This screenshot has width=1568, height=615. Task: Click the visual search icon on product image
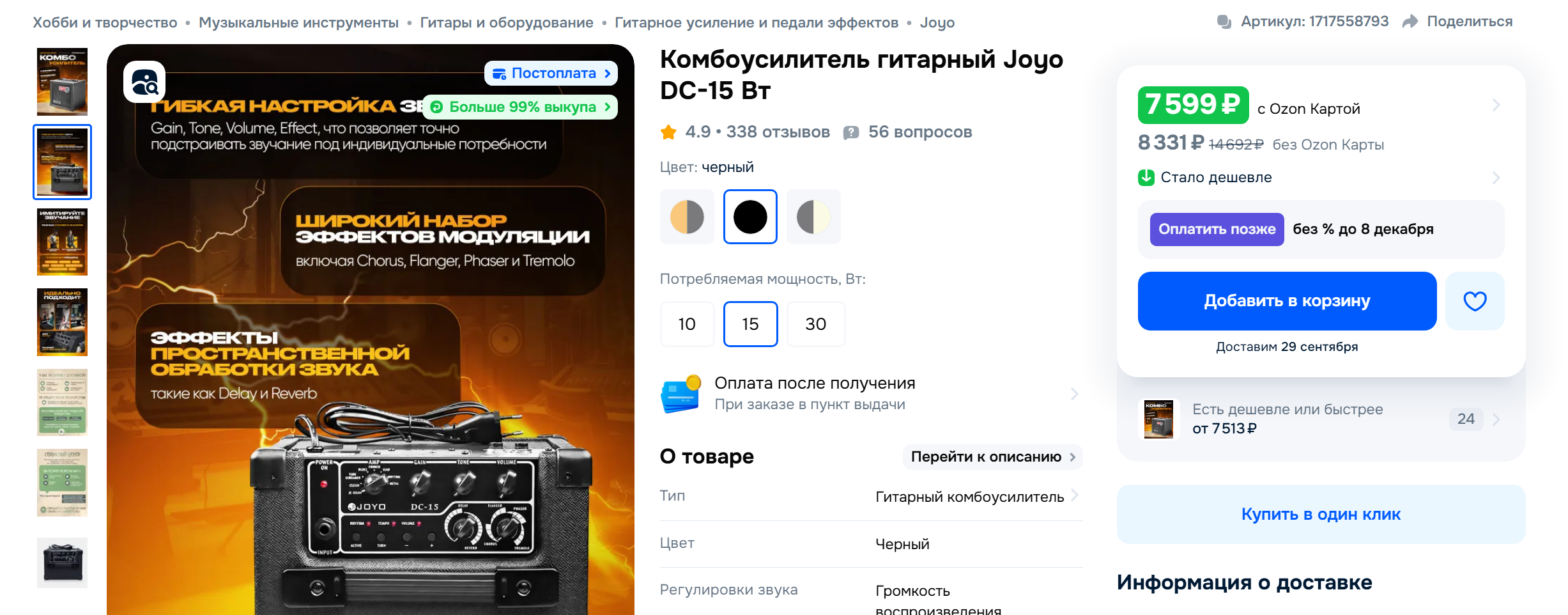(x=144, y=82)
